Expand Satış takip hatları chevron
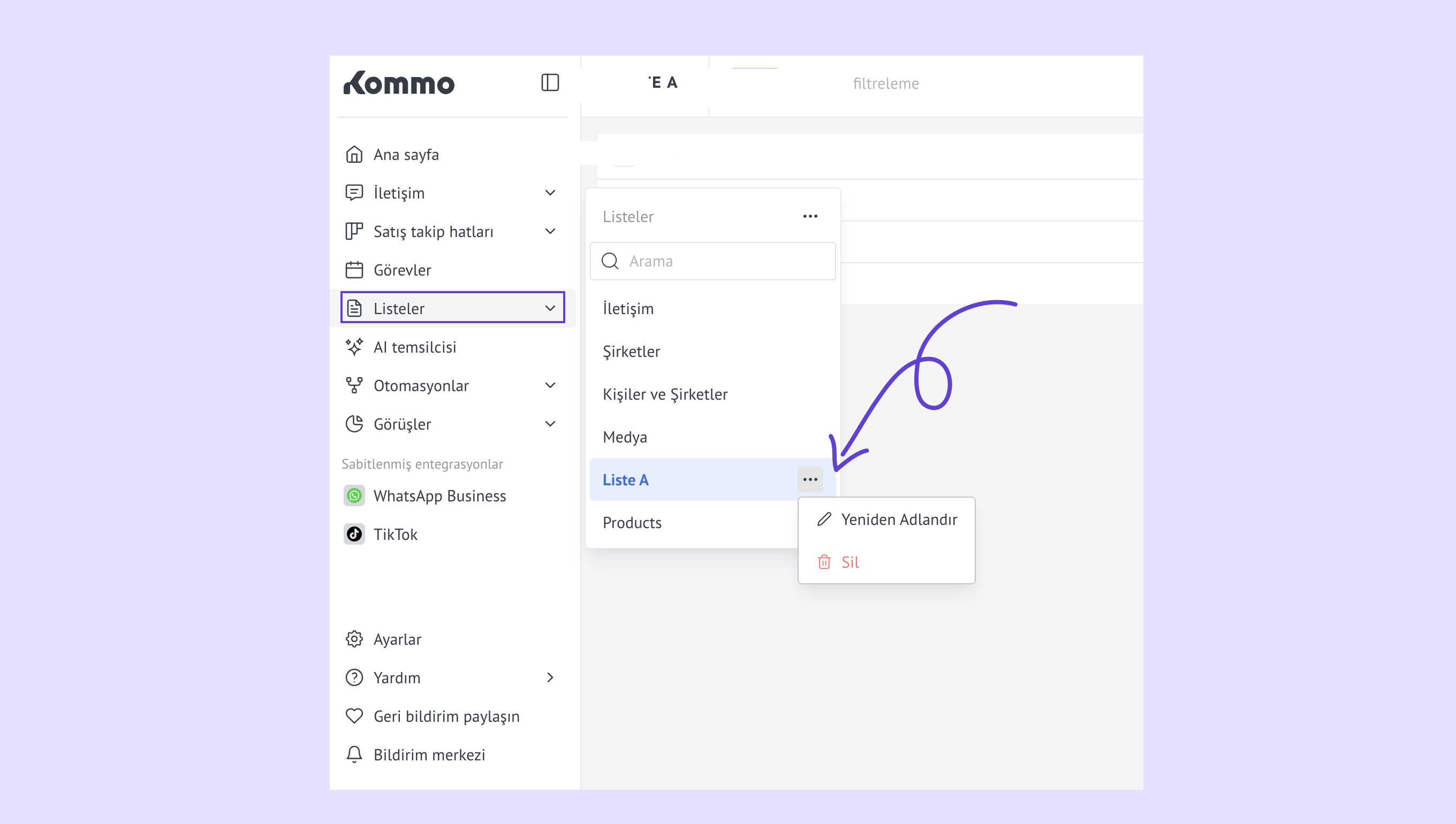Image resolution: width=1456 pixels, height=824 pixels. [x=550, y=232]
